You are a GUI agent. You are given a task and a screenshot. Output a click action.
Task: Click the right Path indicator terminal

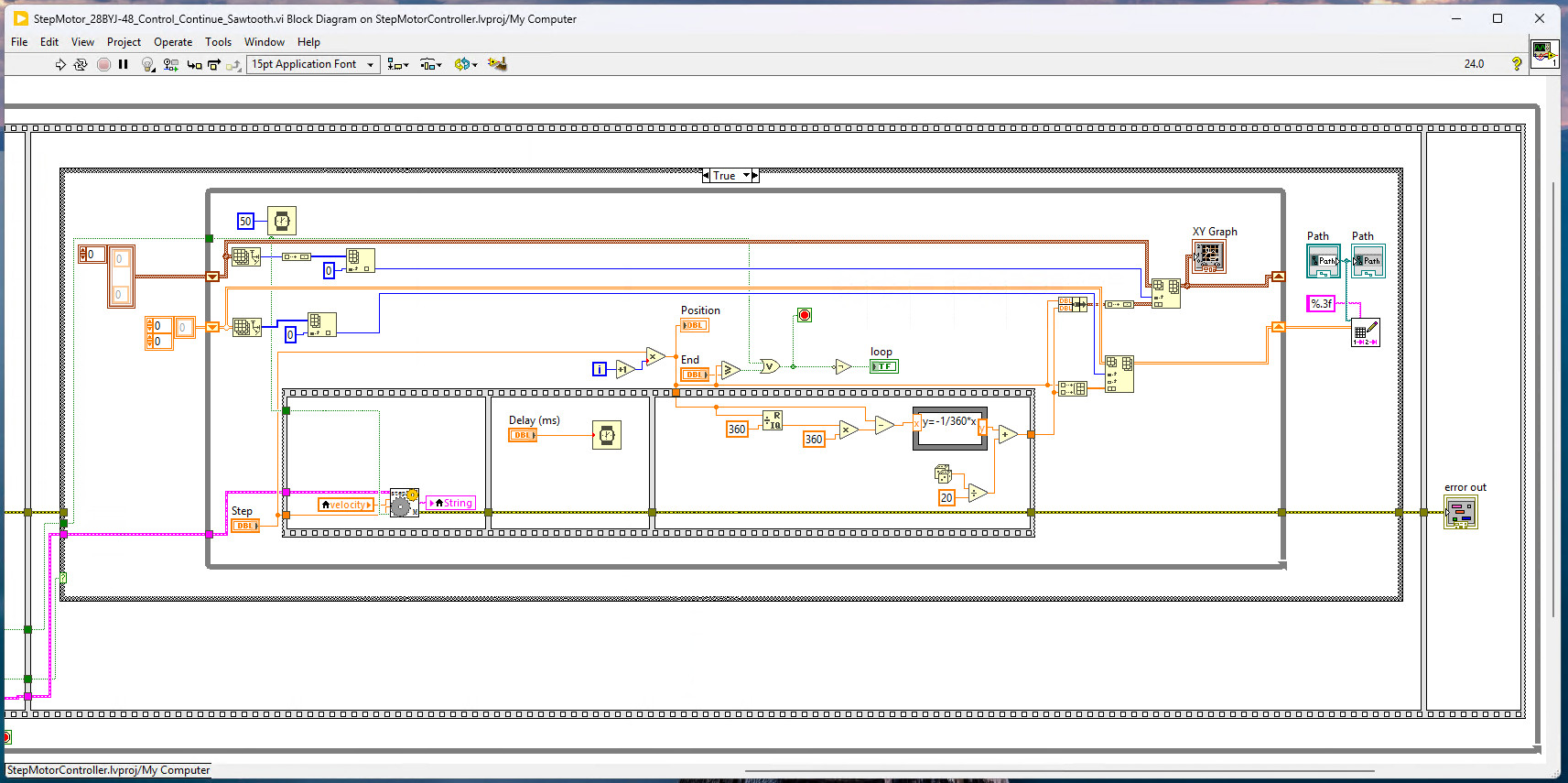click(1368, 261)
